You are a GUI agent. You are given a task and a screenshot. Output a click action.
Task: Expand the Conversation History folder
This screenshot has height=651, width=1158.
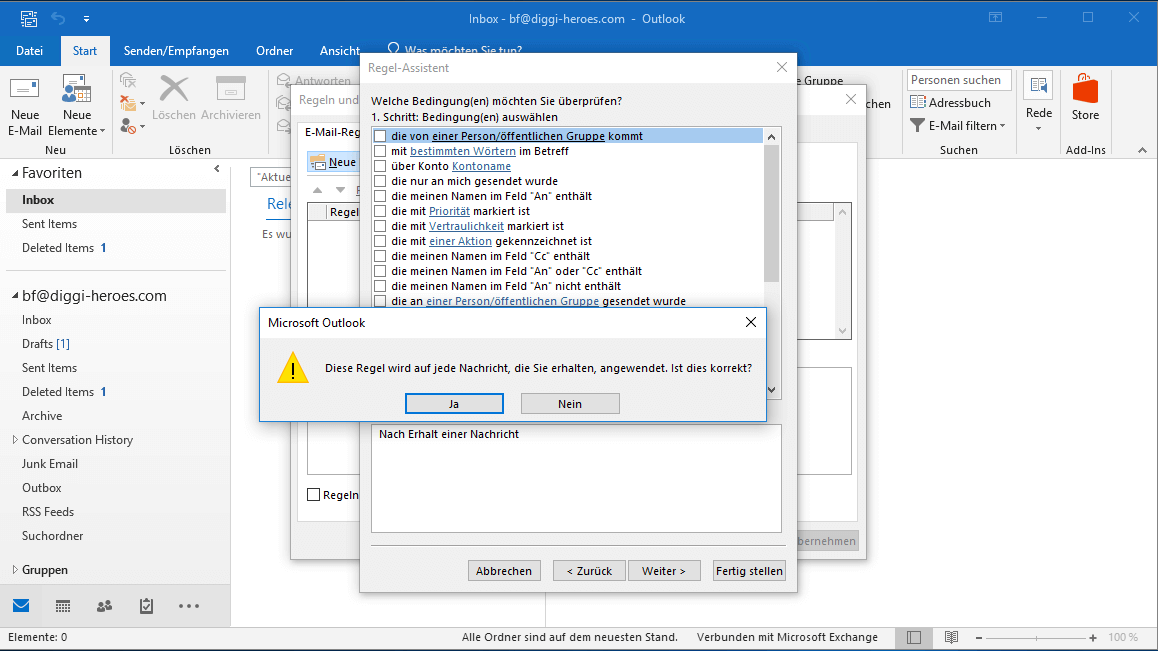coord(15,440)
